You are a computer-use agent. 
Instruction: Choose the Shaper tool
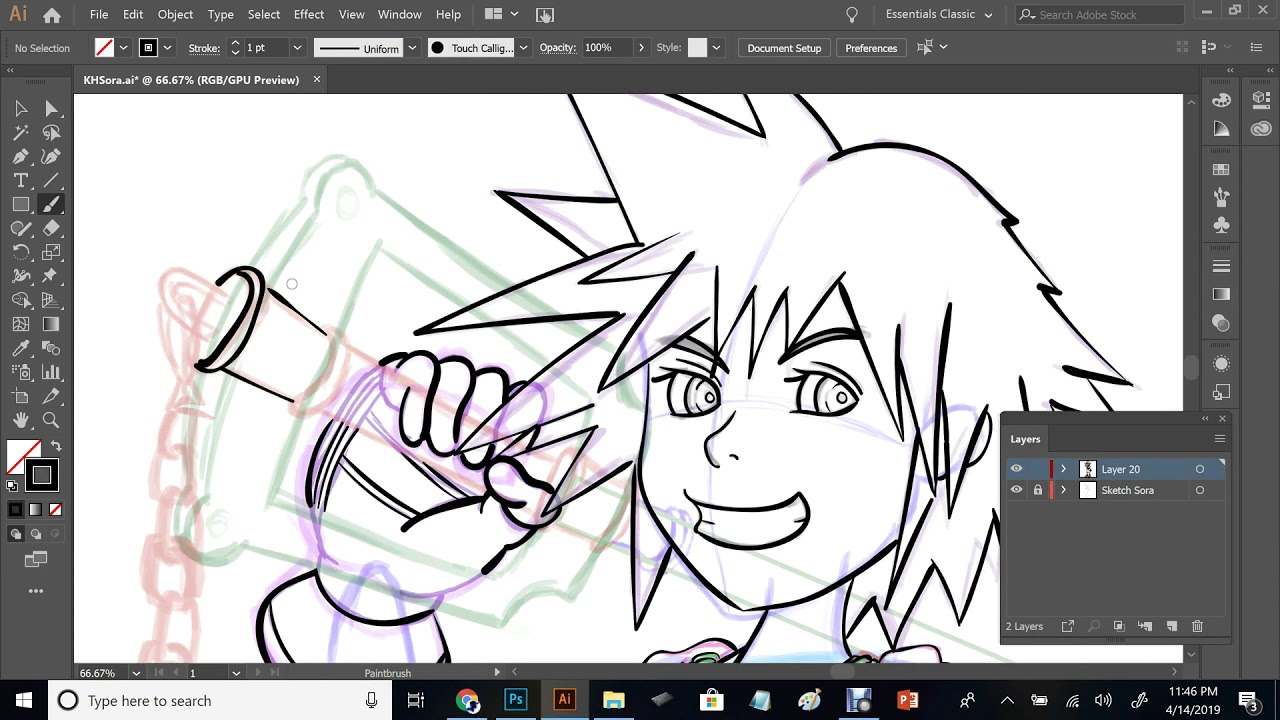point(21,228)
